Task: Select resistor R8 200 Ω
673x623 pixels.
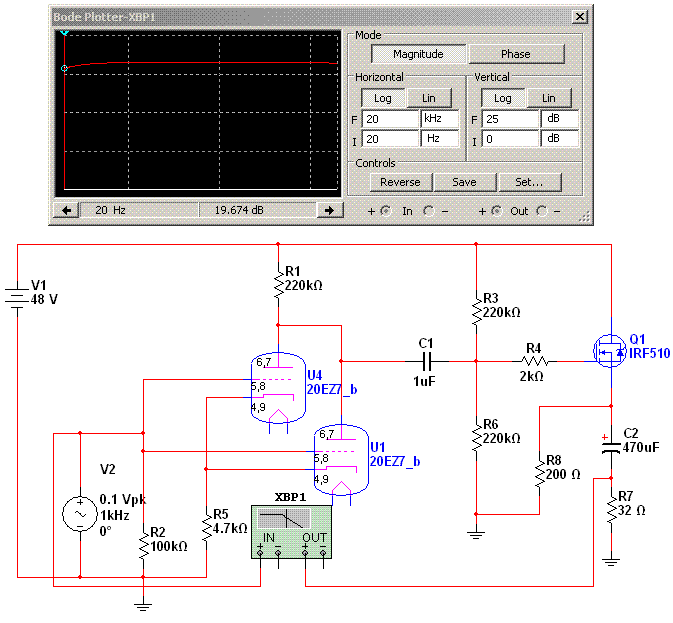Action: (x=540, y=473)
